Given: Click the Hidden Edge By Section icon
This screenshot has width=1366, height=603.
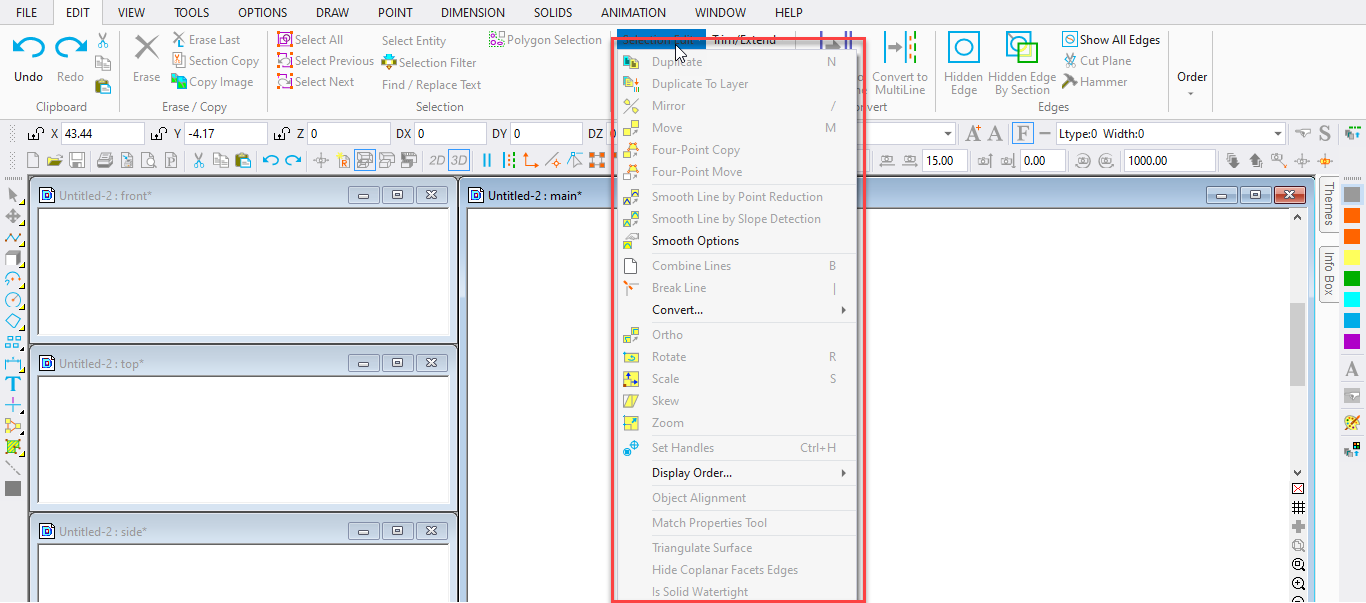Looking at the screenshot, I should 1021,49.
